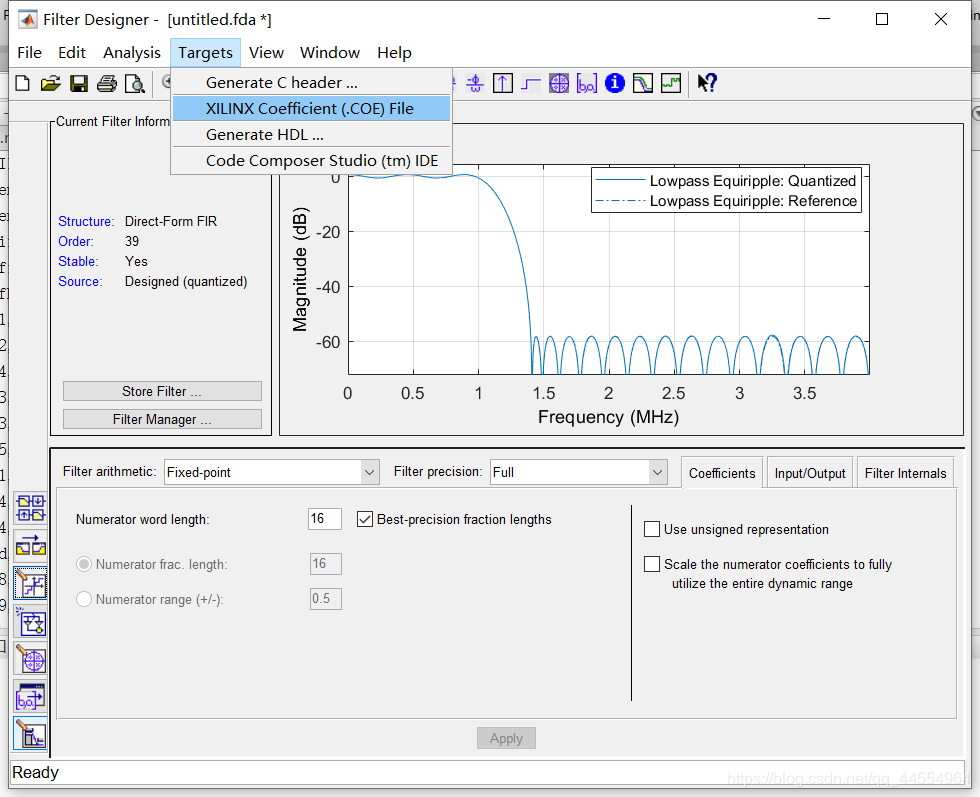Open the pole/zero plot view
980x797 pixels.
[x=559, y=83]
